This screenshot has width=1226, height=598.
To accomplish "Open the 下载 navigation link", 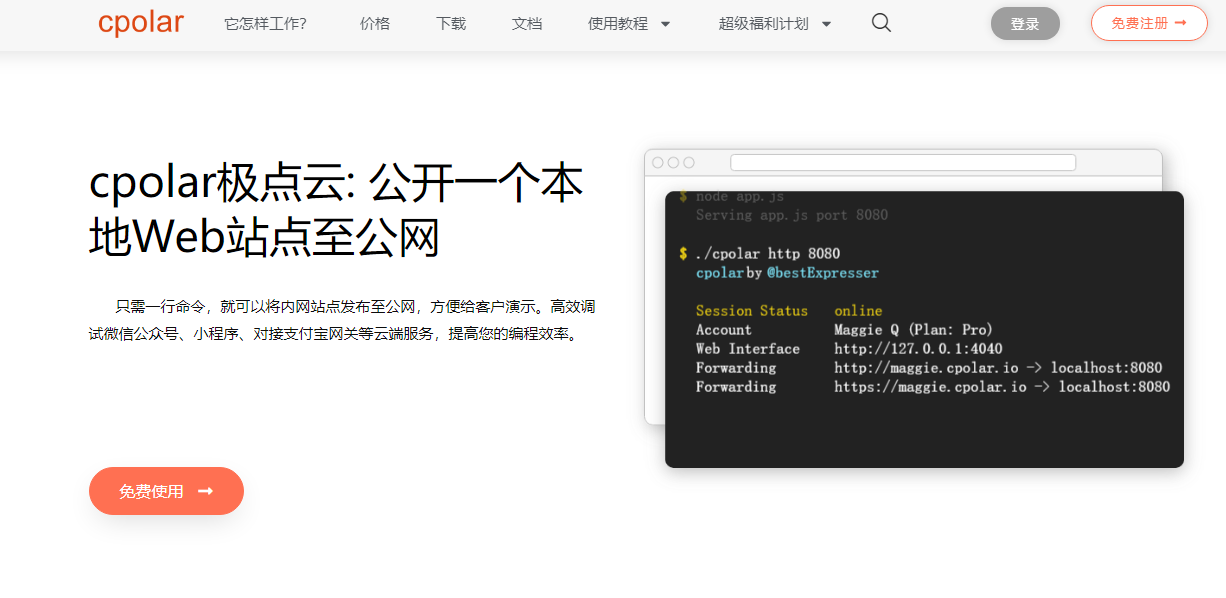I will click(x=450, y=22).
